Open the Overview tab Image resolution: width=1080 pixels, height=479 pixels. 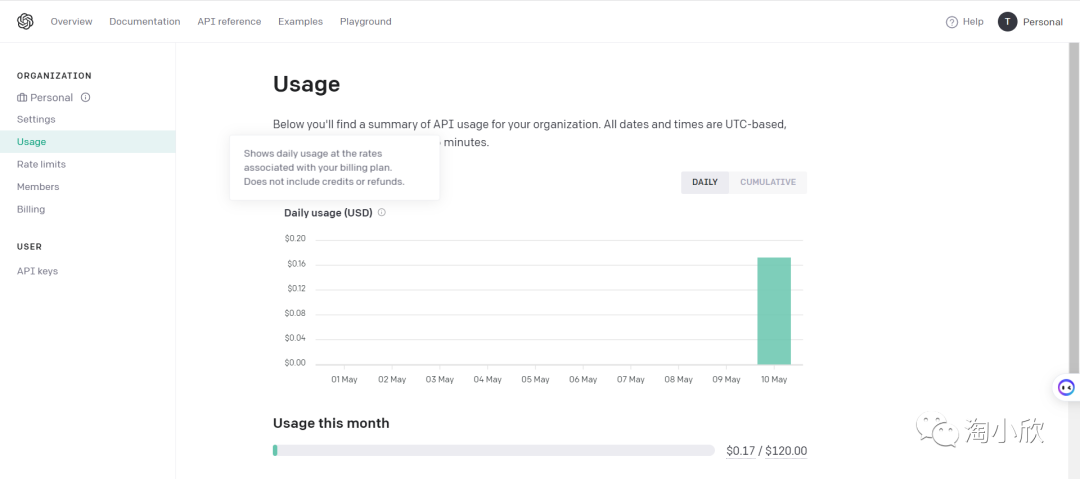point(71,21)
